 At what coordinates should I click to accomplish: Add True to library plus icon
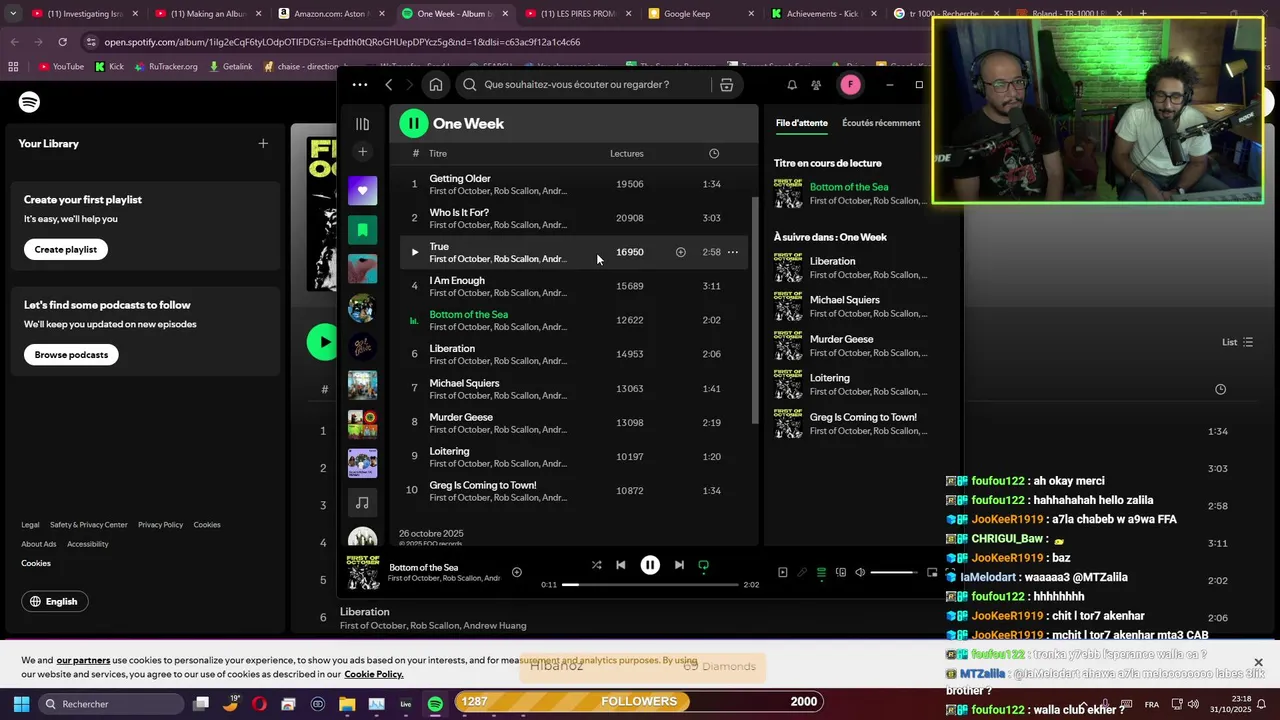681,252
